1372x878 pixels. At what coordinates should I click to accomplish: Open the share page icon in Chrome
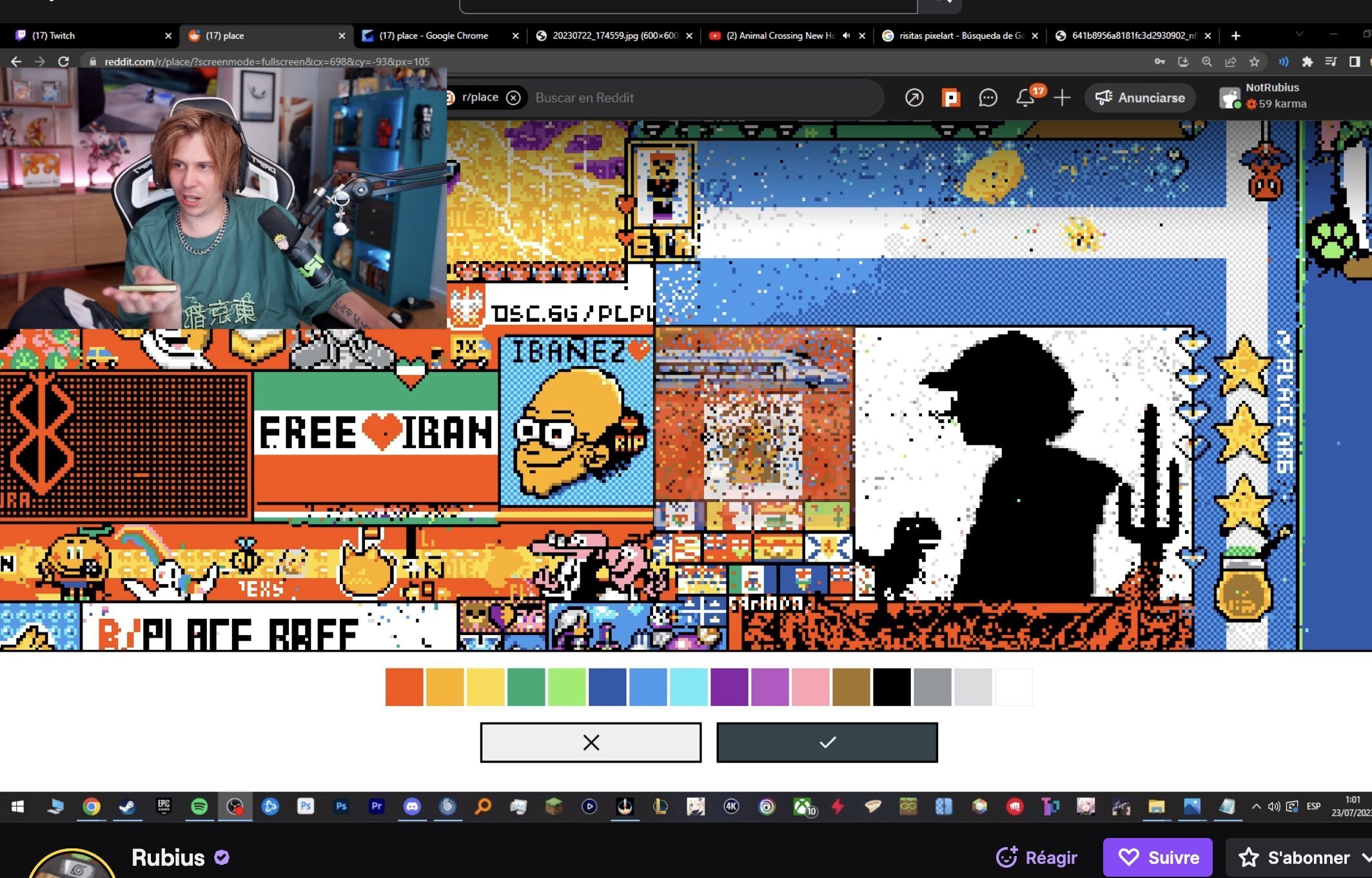point(1230,61)
